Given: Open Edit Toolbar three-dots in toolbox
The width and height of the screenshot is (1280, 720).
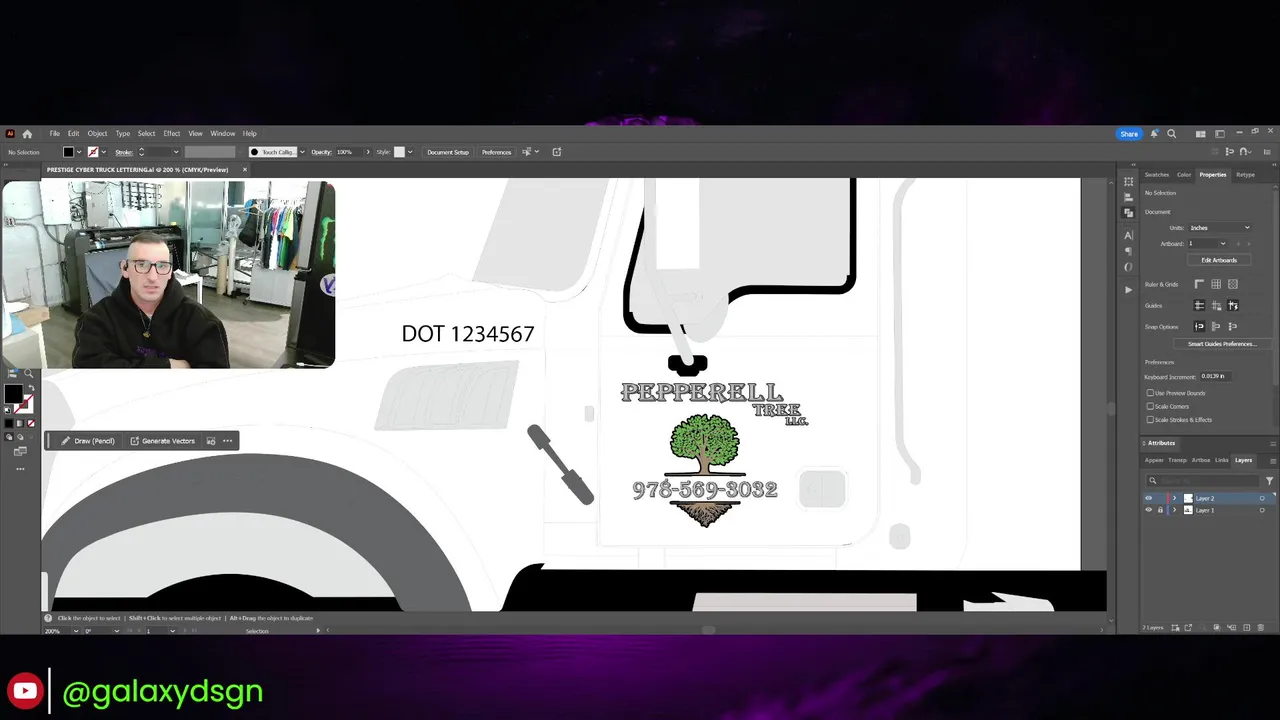Looking at the screenshot, I should pyautogui.click(x=20, y=469).
